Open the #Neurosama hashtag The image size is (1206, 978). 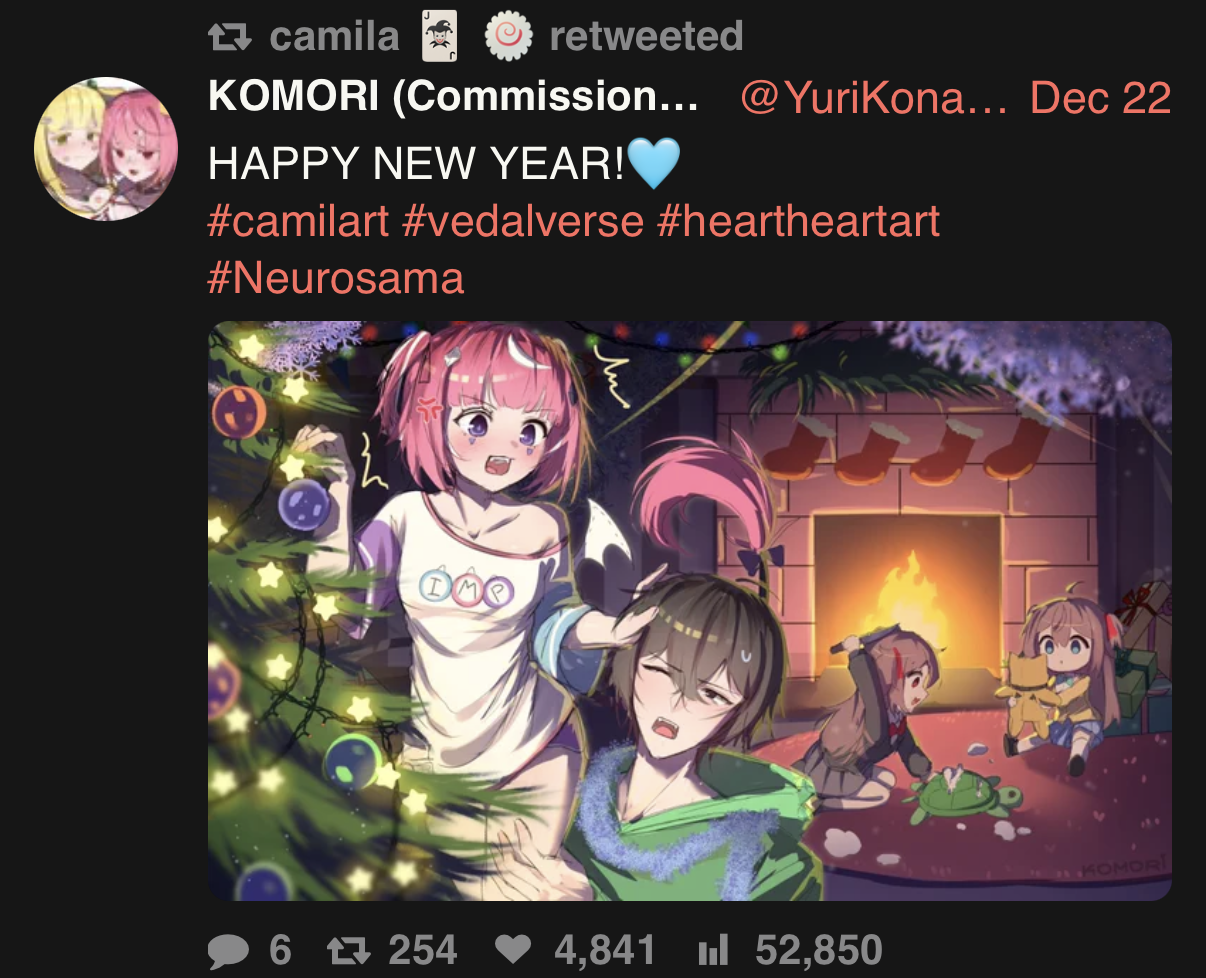336,277
